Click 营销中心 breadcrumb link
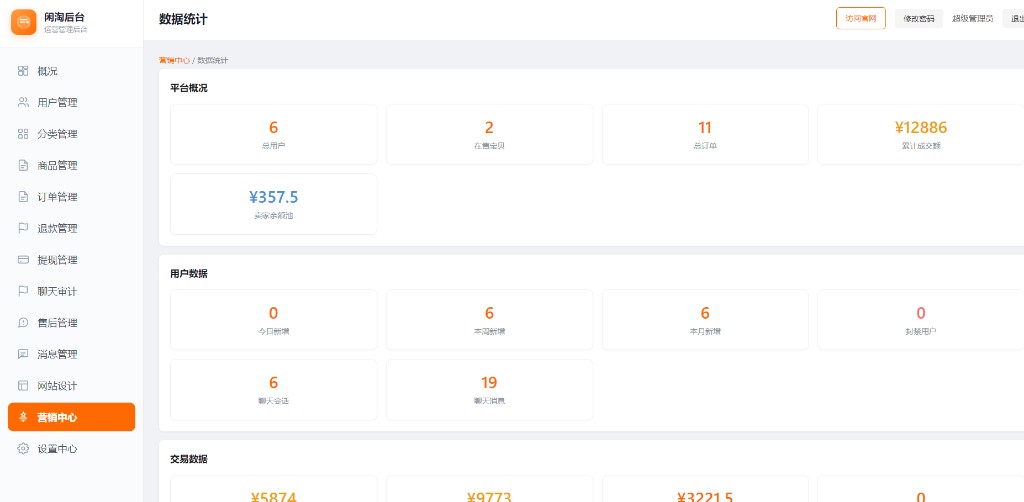This screenshot has width=1024, height=502. [174, 60]
